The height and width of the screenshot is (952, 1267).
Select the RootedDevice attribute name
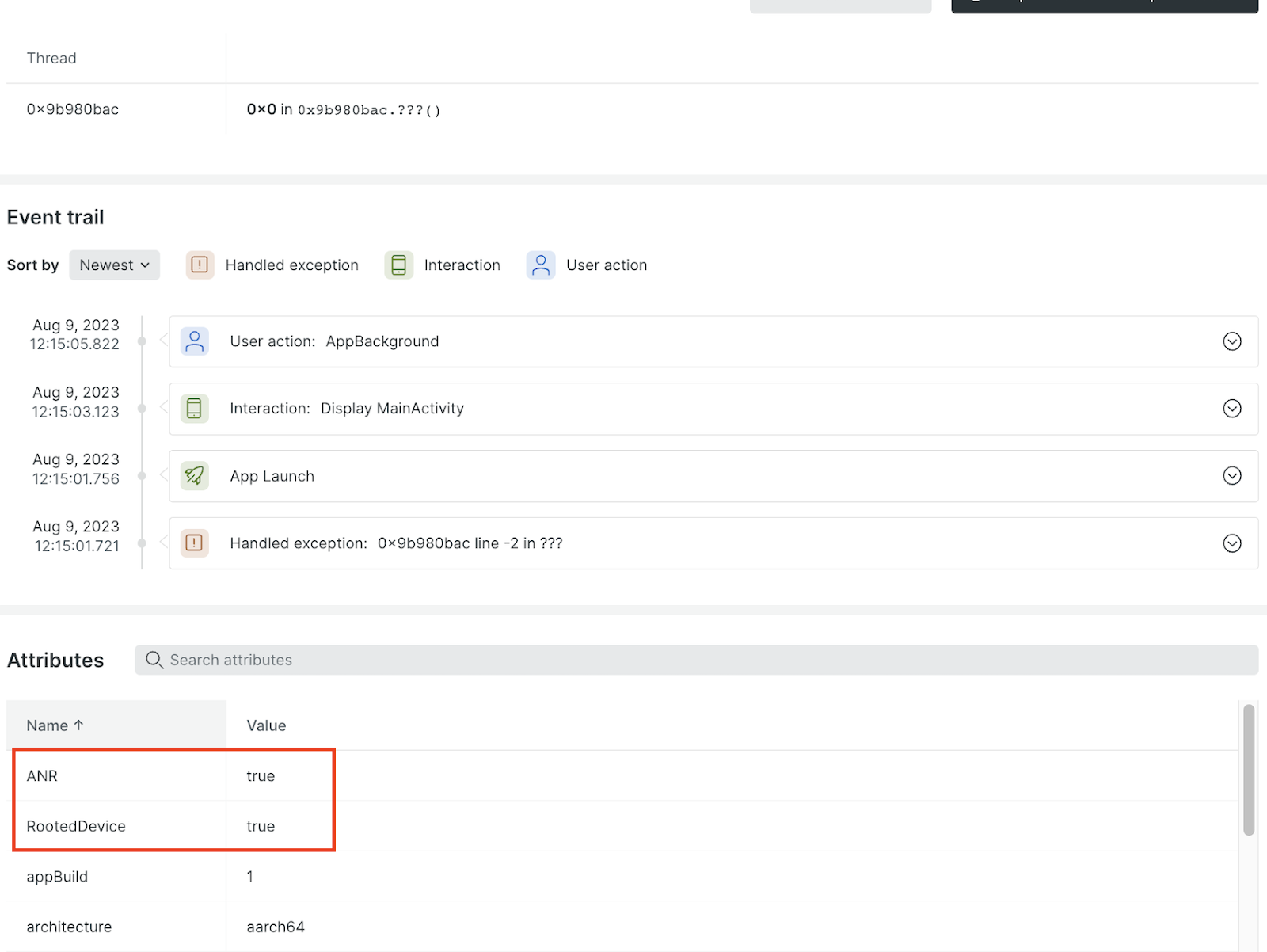click(x=76, y=826)
